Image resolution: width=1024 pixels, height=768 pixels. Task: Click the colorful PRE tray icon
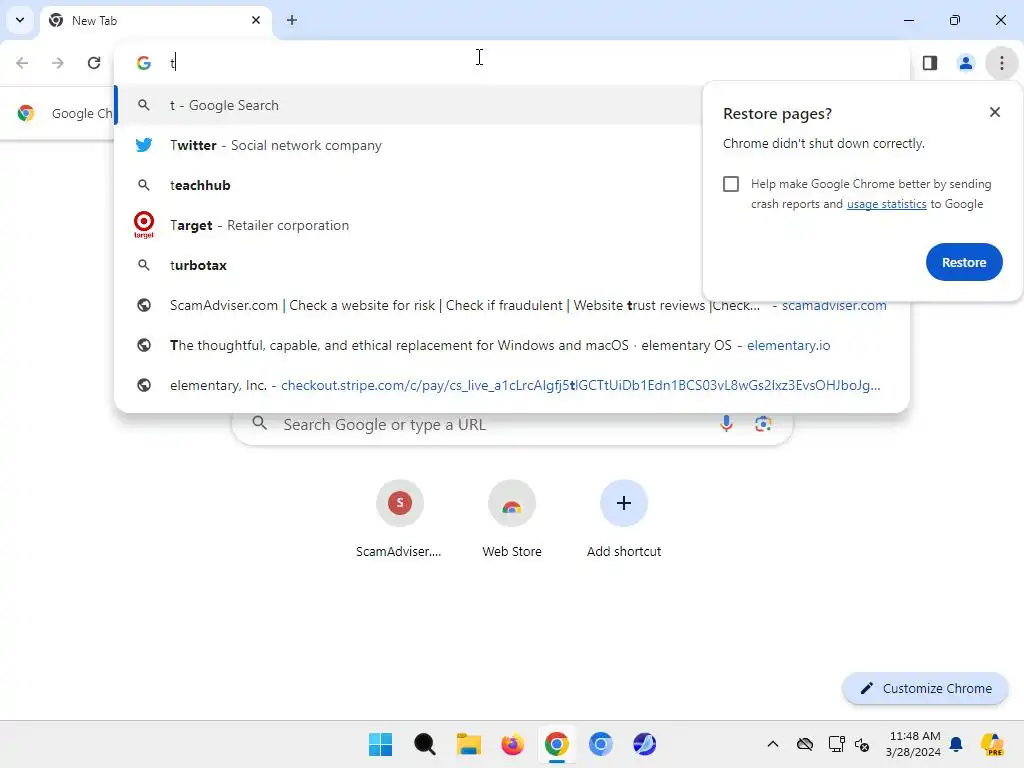(992, 744)
